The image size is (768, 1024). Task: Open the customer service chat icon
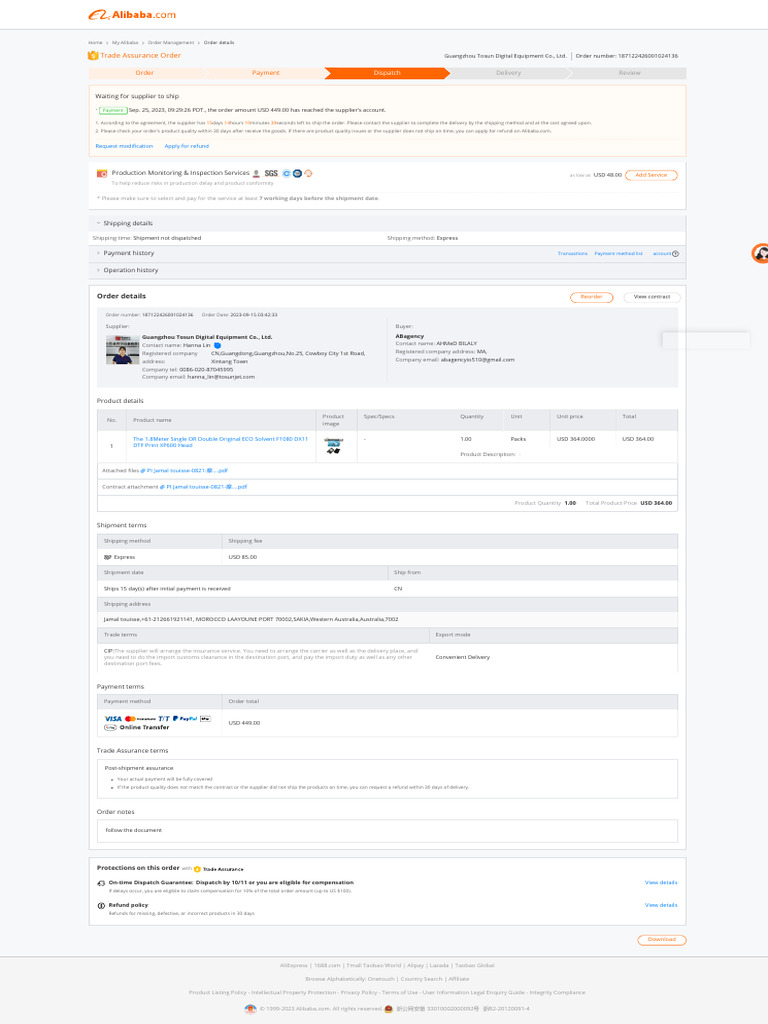point(761,253)
